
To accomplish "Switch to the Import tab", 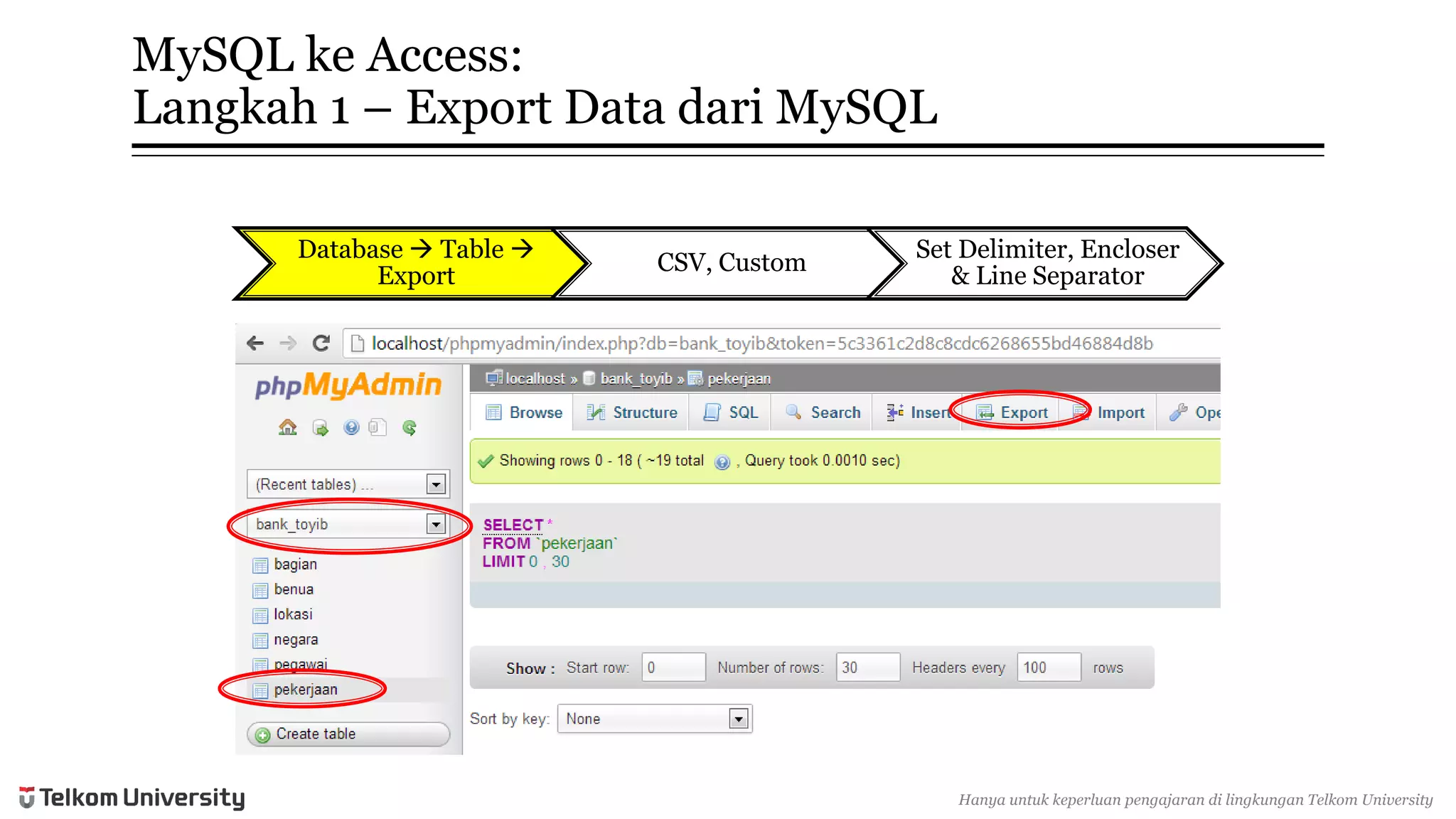I will [x=1109, y=412].
